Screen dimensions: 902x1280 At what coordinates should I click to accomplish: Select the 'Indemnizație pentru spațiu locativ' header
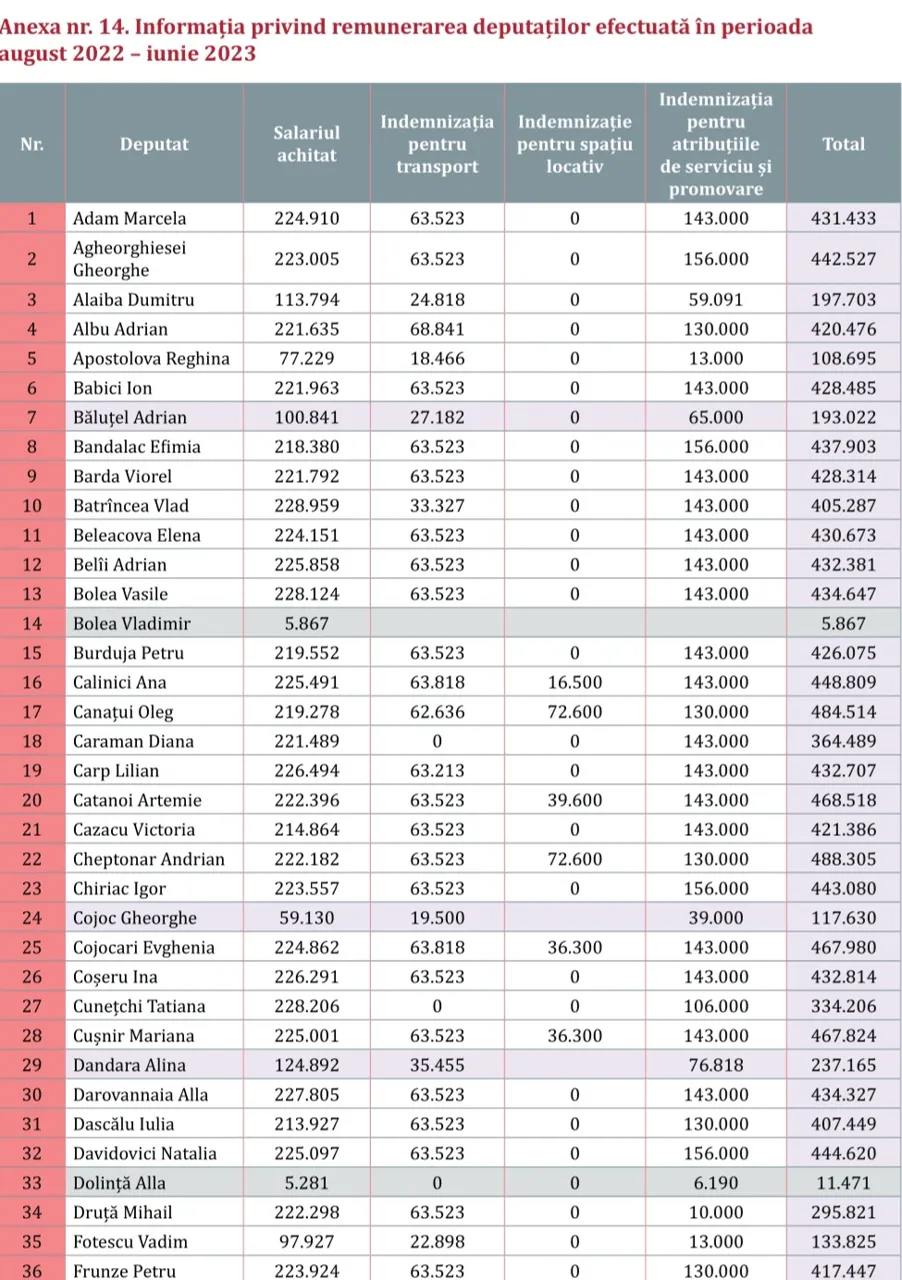click(x=574, y=144)
